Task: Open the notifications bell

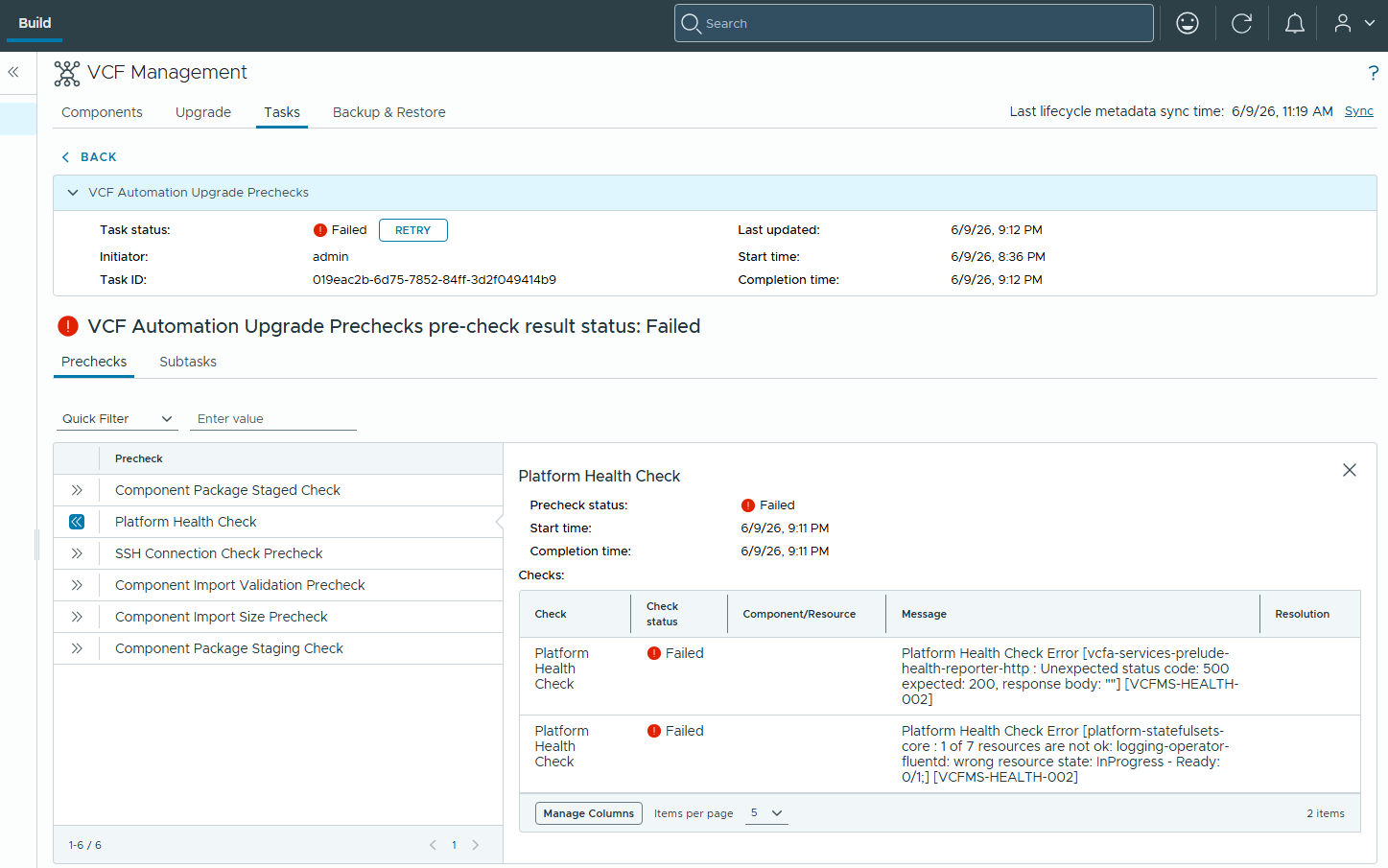Action: [1295, 23]
